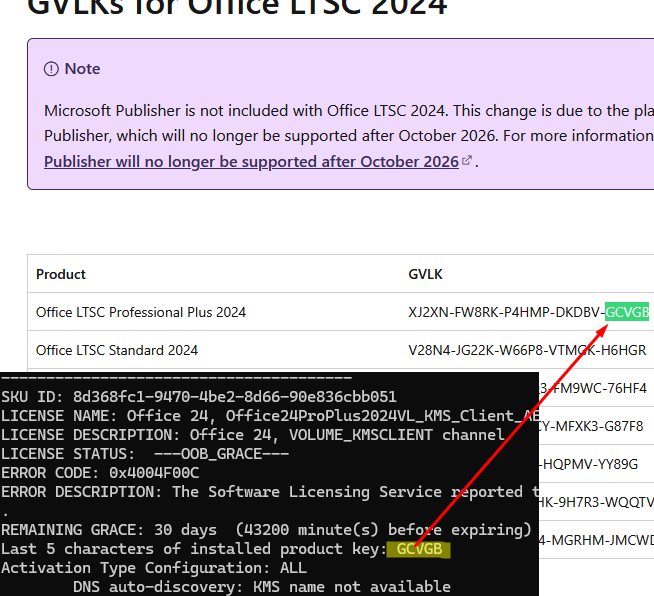Click the key ending MGRHM-JMCWD
Viewport: 654px width, 596px height.
coord(596,541)
